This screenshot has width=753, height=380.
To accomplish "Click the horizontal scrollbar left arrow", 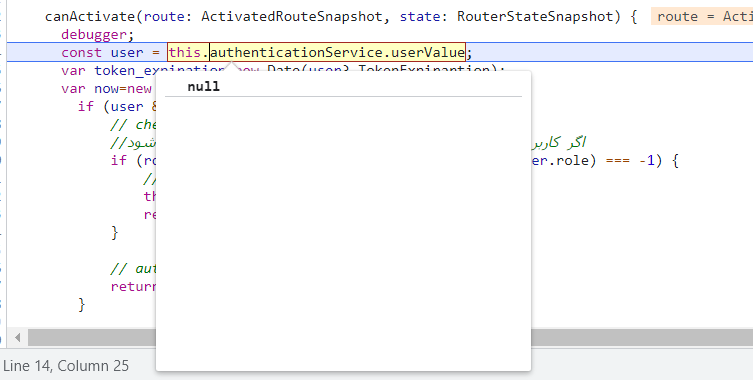I will coord(18,338).
